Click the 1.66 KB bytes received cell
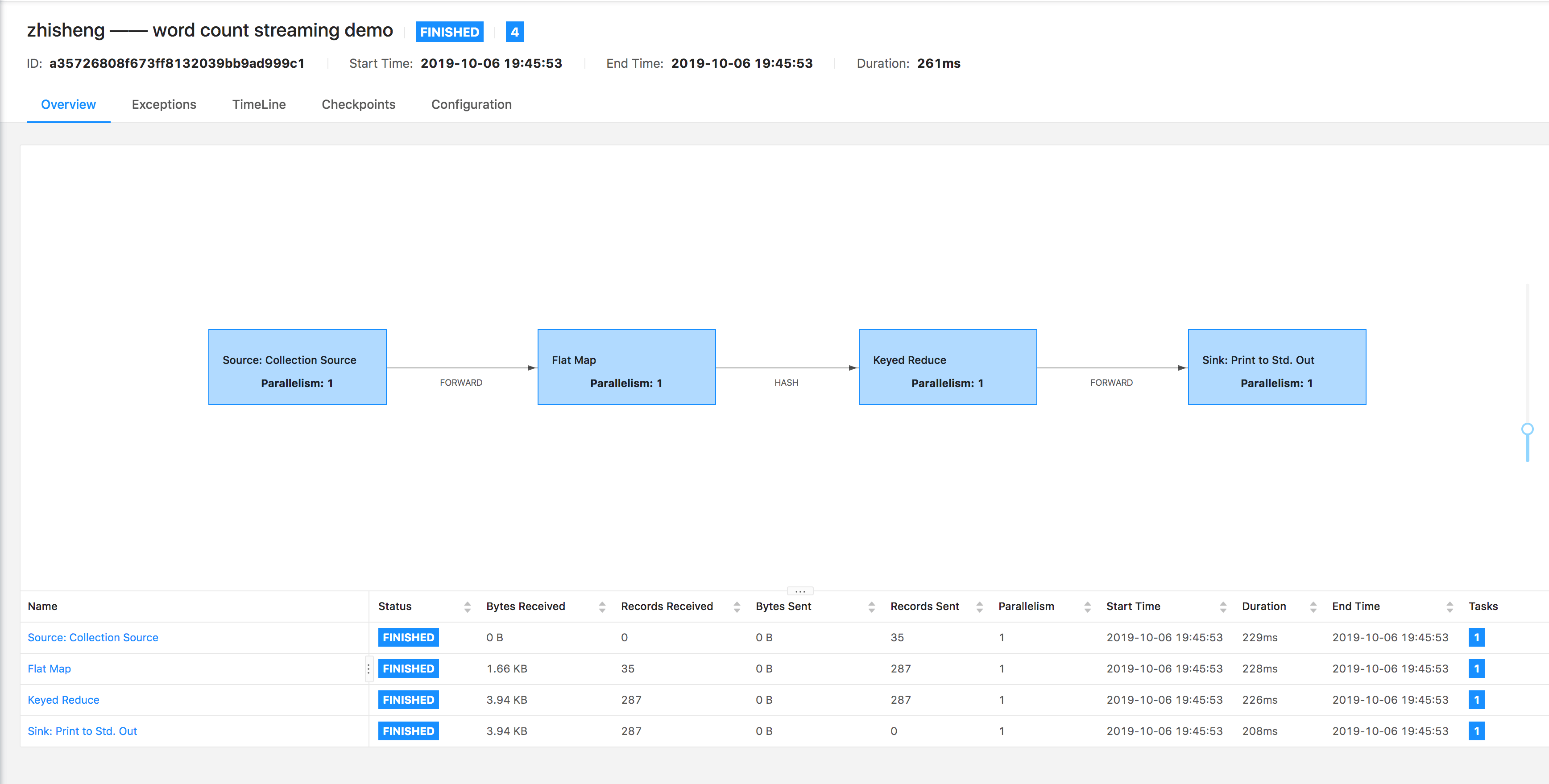1549x784 pixels. (507, 668)
